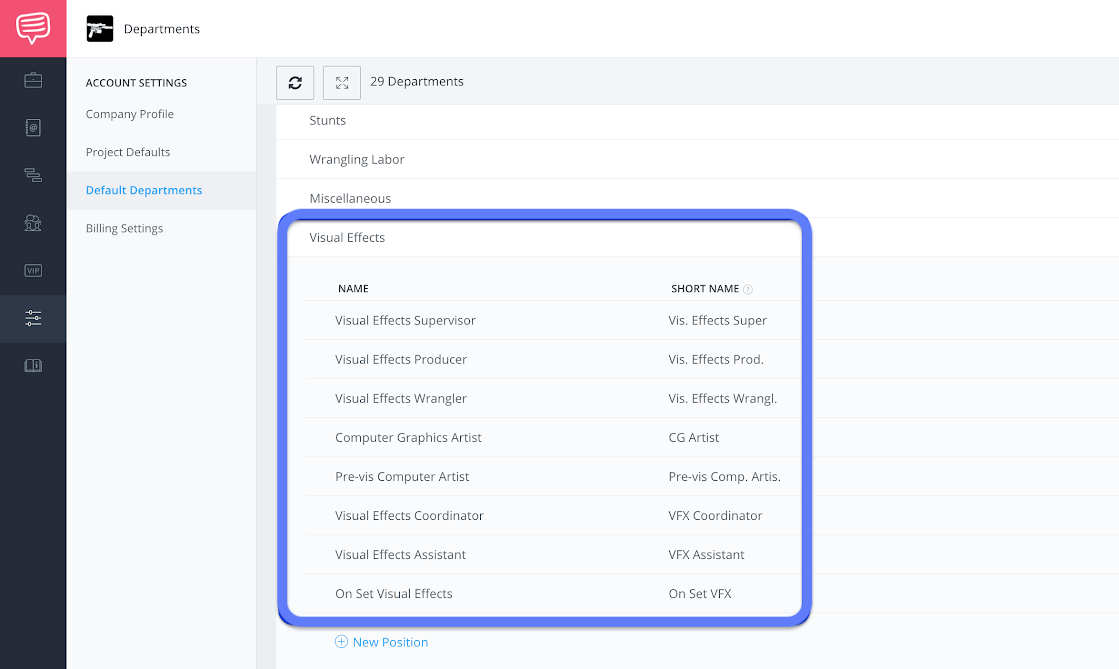The width and height of the screenshot is (1119, 669).
Task: Select Visual Effects Assistant position name
Action: click(x=400, y=555)
